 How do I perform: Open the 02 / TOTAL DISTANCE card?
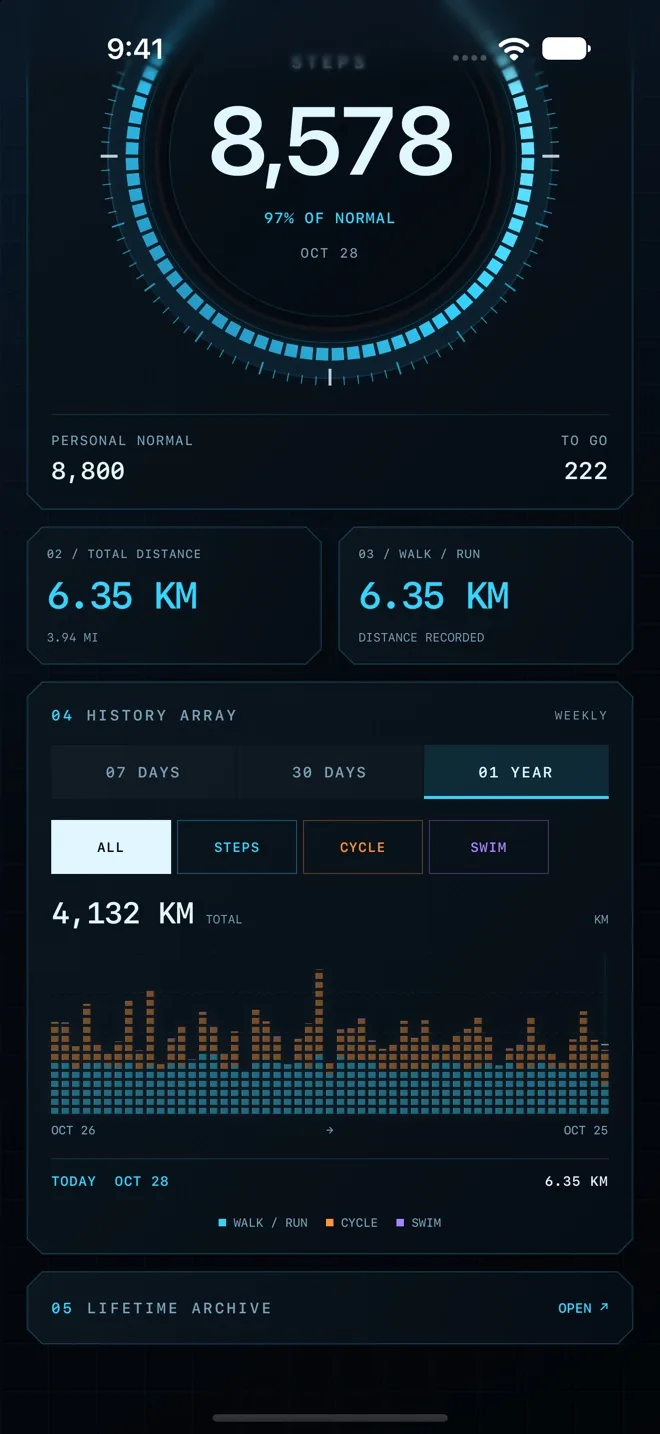174,596
